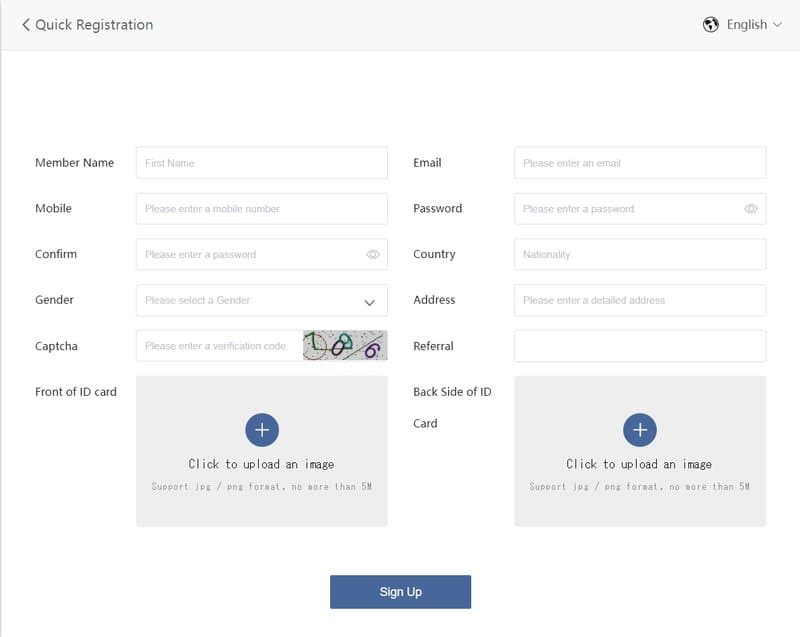The width and height of the screenshot is (800, 637).
Task: Click the Gender dropdown chevron arrow
Action: (x=369, y=301)
